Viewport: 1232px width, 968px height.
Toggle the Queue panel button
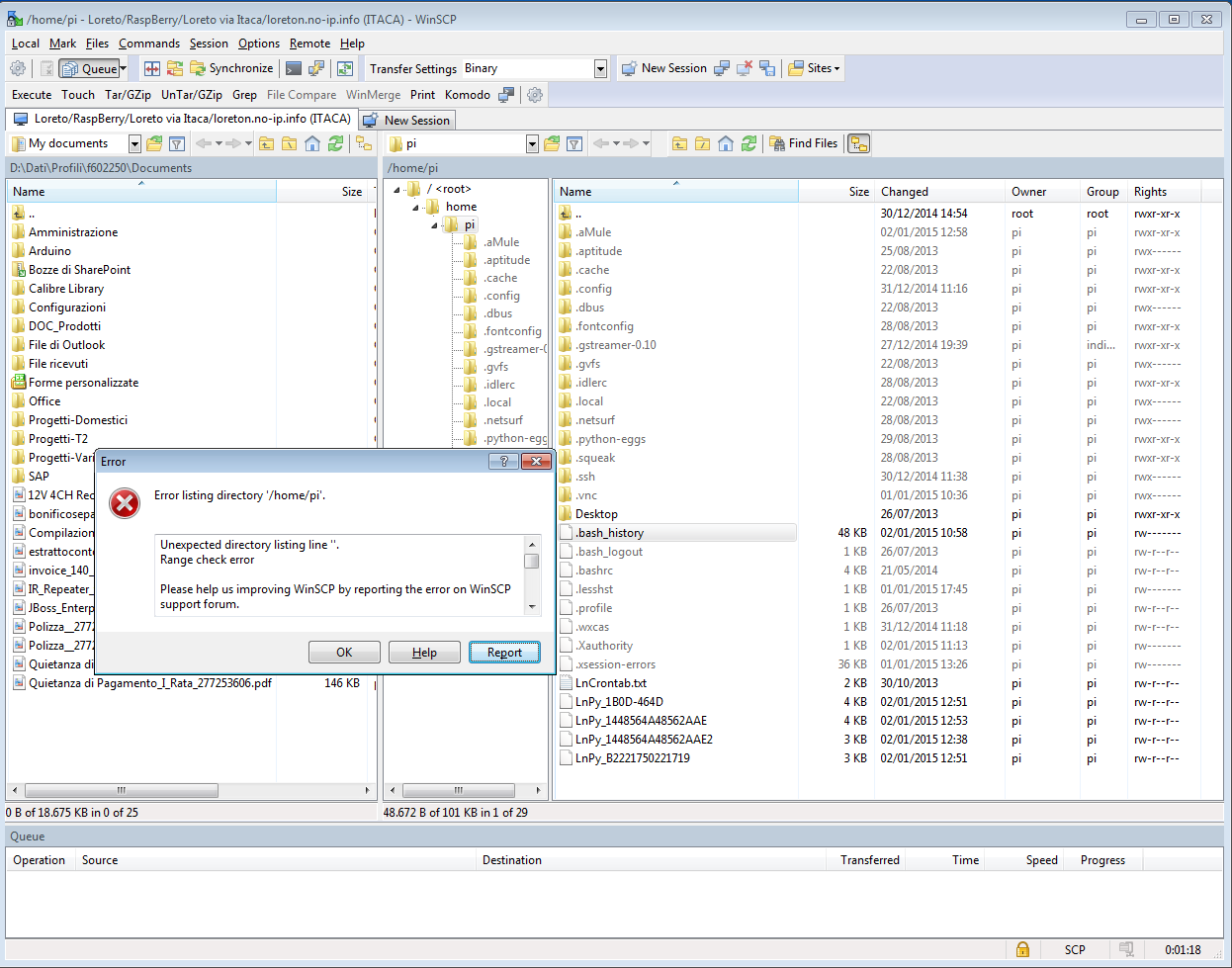click(x=89, y=68)
